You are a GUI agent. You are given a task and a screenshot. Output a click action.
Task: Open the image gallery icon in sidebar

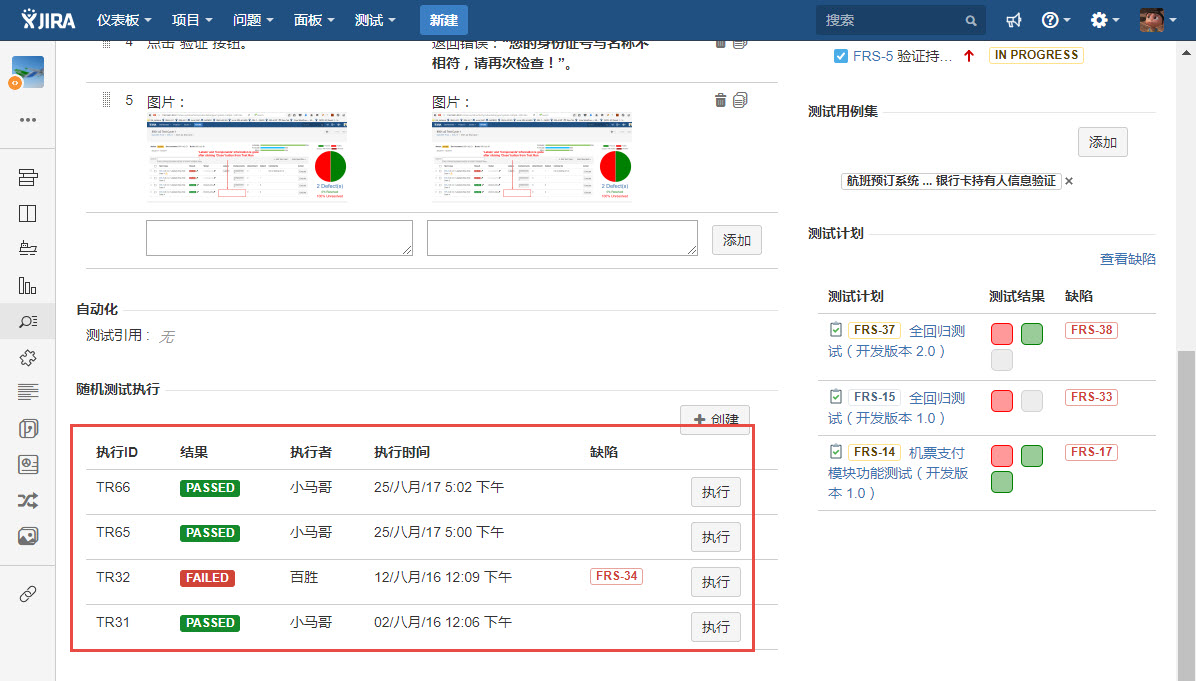tap(27, 536)
